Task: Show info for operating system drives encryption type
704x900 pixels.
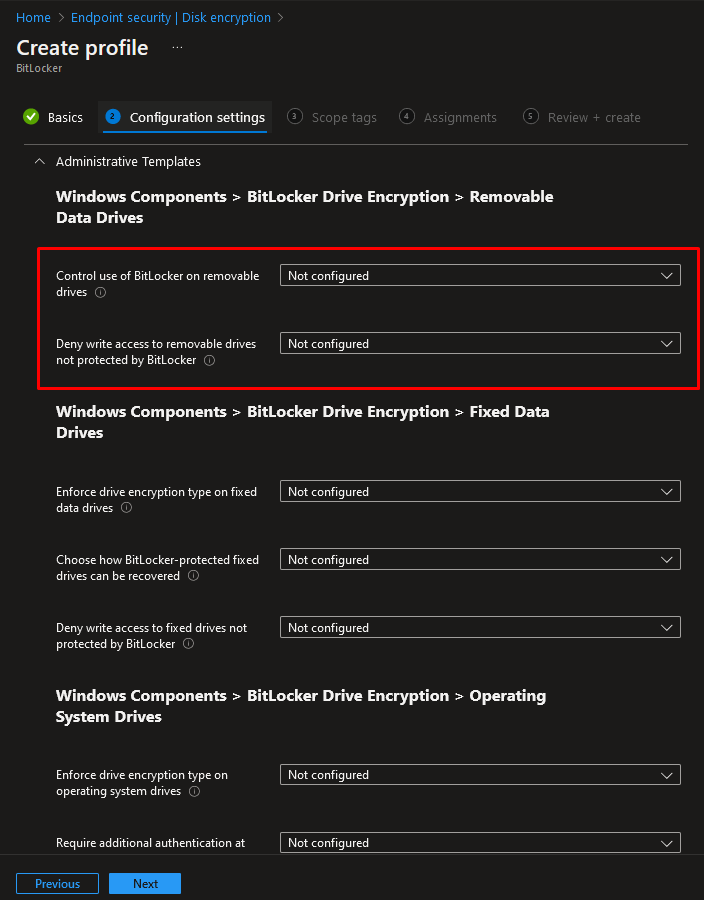Action: (195, 792)
